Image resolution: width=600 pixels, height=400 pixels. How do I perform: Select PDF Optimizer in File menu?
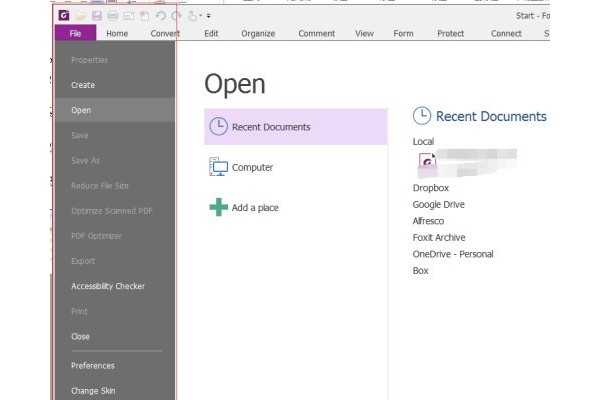pos(115,236)
